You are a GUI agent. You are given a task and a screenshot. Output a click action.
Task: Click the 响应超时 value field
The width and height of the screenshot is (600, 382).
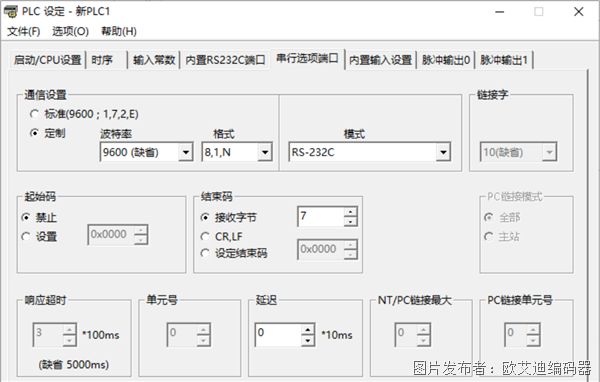48,335
